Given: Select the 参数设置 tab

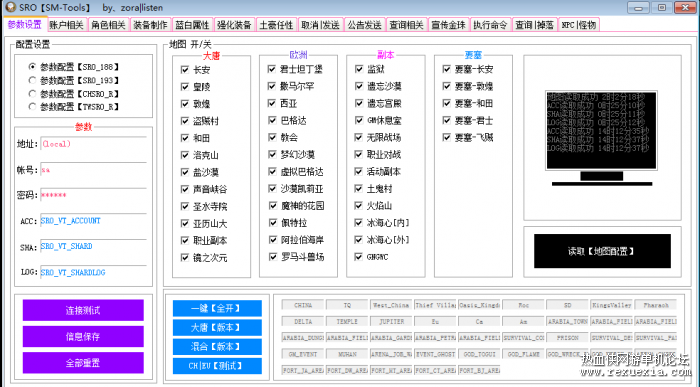Looking at the screenshot, I should [25, 25].
